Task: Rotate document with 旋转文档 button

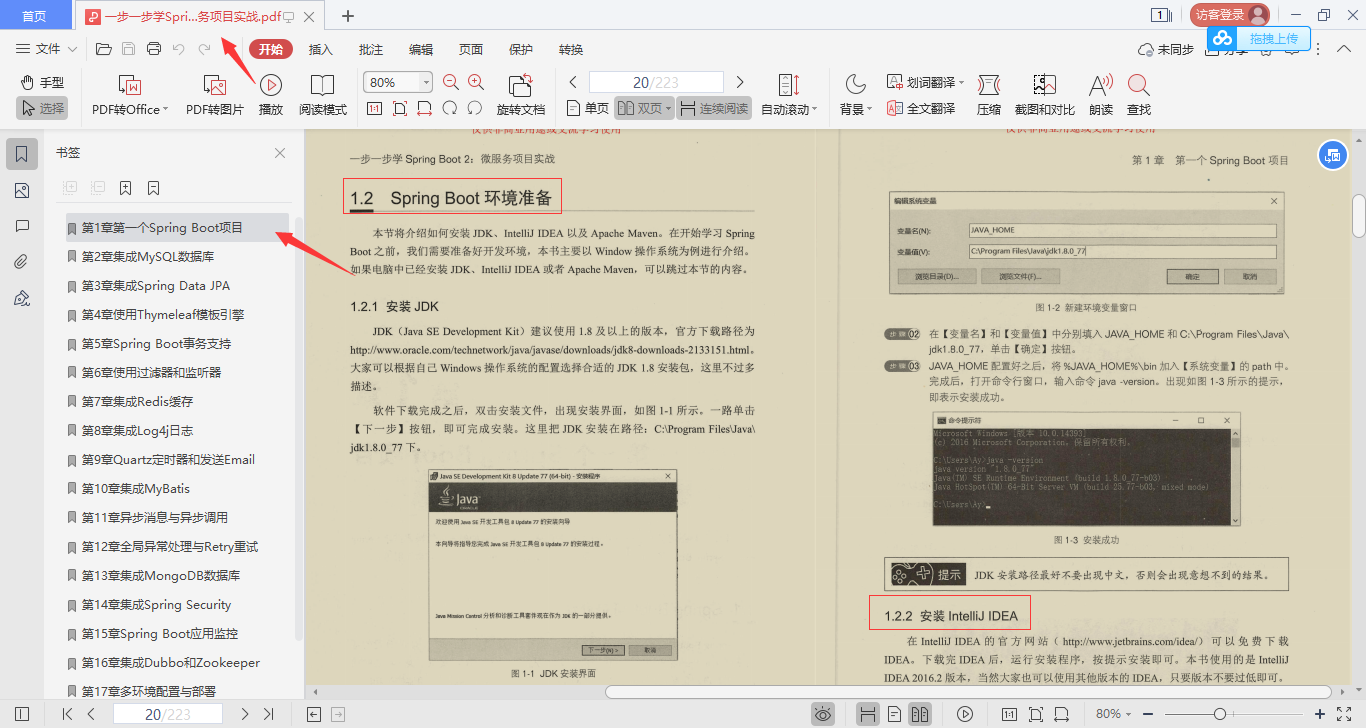Action: 521,95
